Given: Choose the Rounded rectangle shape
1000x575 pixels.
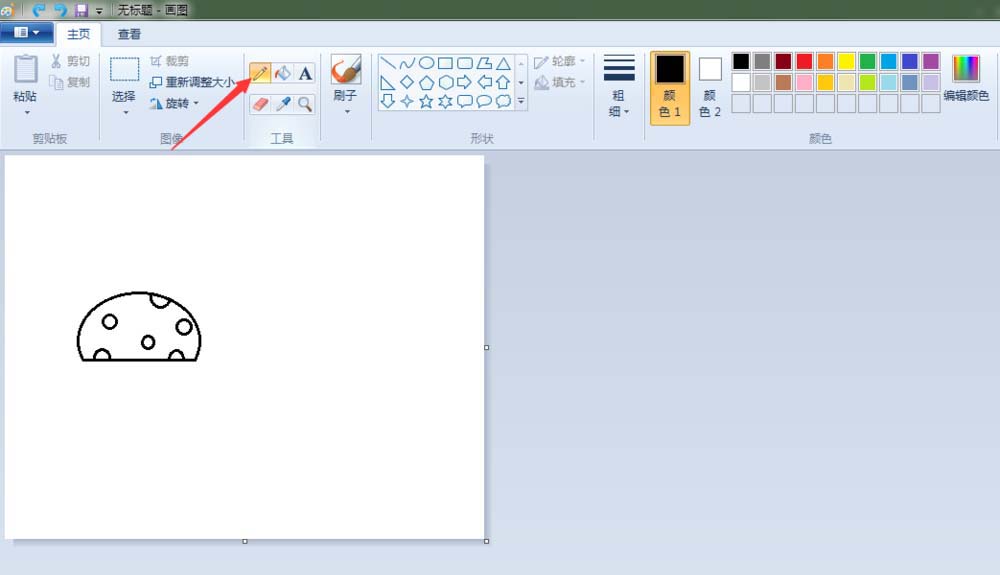Looking at the screenshot, I should click(465, 63).
